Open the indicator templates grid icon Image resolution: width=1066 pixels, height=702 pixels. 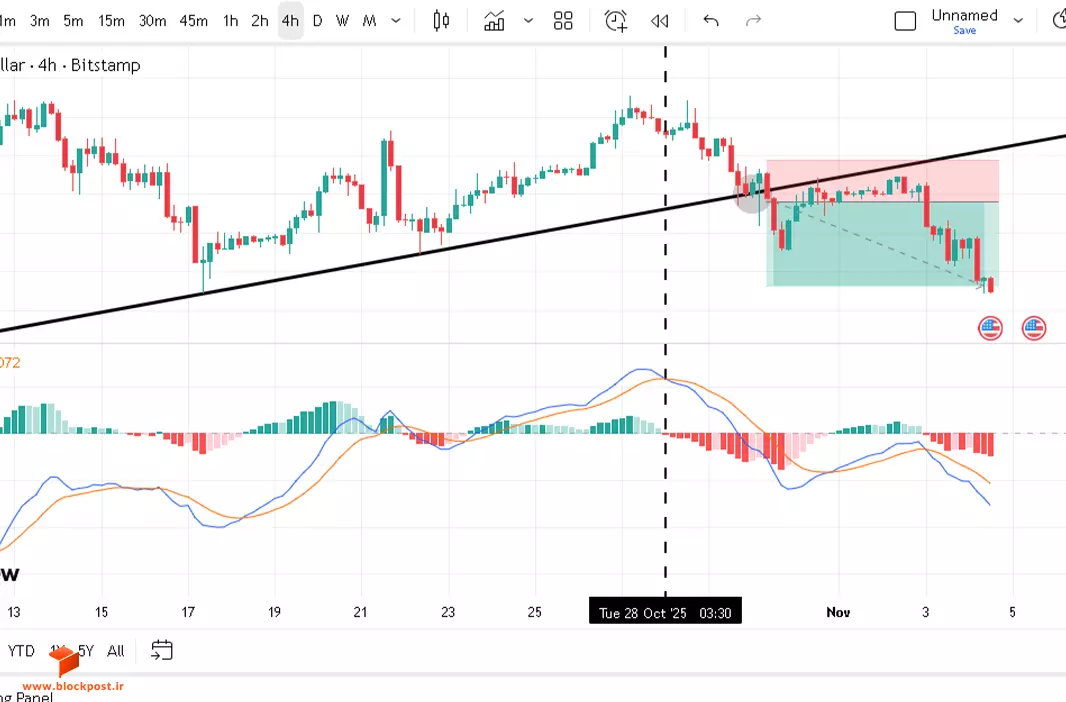(x=563, y=21)
